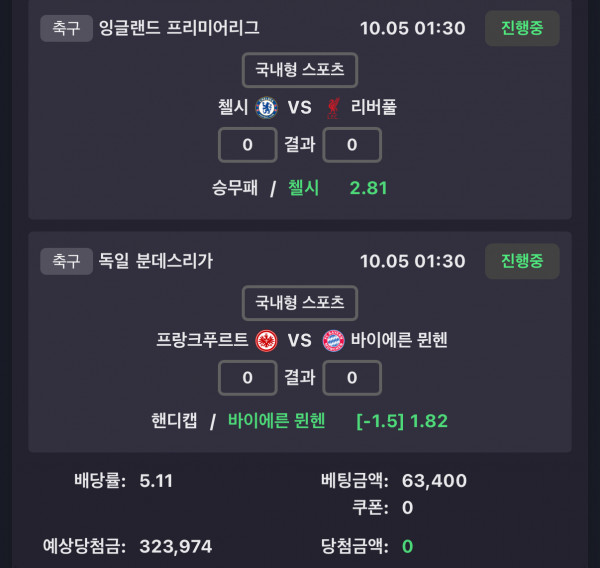Click the Chelsea club crest icon
Screen dimensions: 600x568
[266, 107]
